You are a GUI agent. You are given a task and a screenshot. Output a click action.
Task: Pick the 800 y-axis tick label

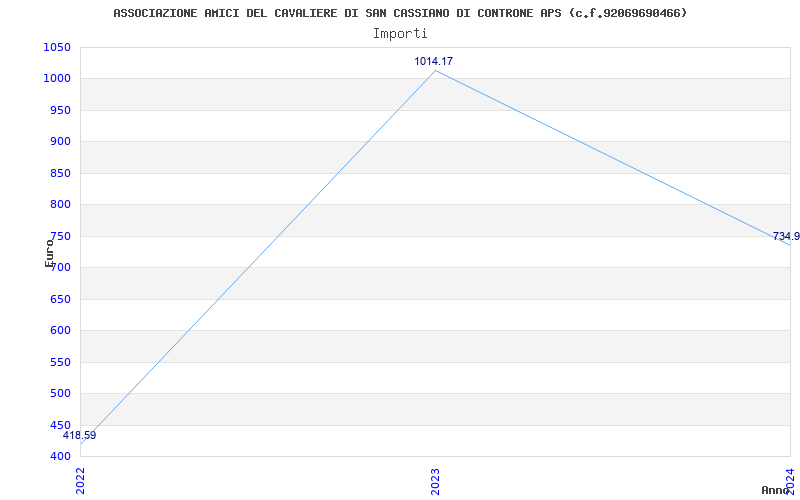(60, 205)
